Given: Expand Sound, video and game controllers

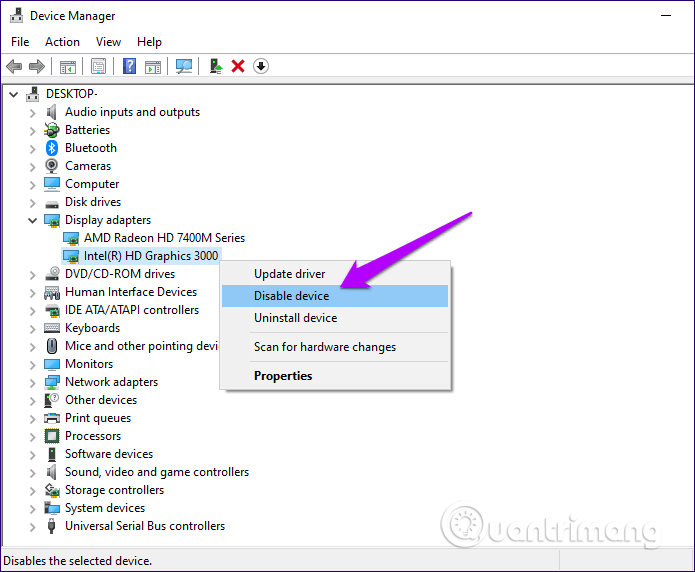Looking at the screenshot, I should [32, 473].
